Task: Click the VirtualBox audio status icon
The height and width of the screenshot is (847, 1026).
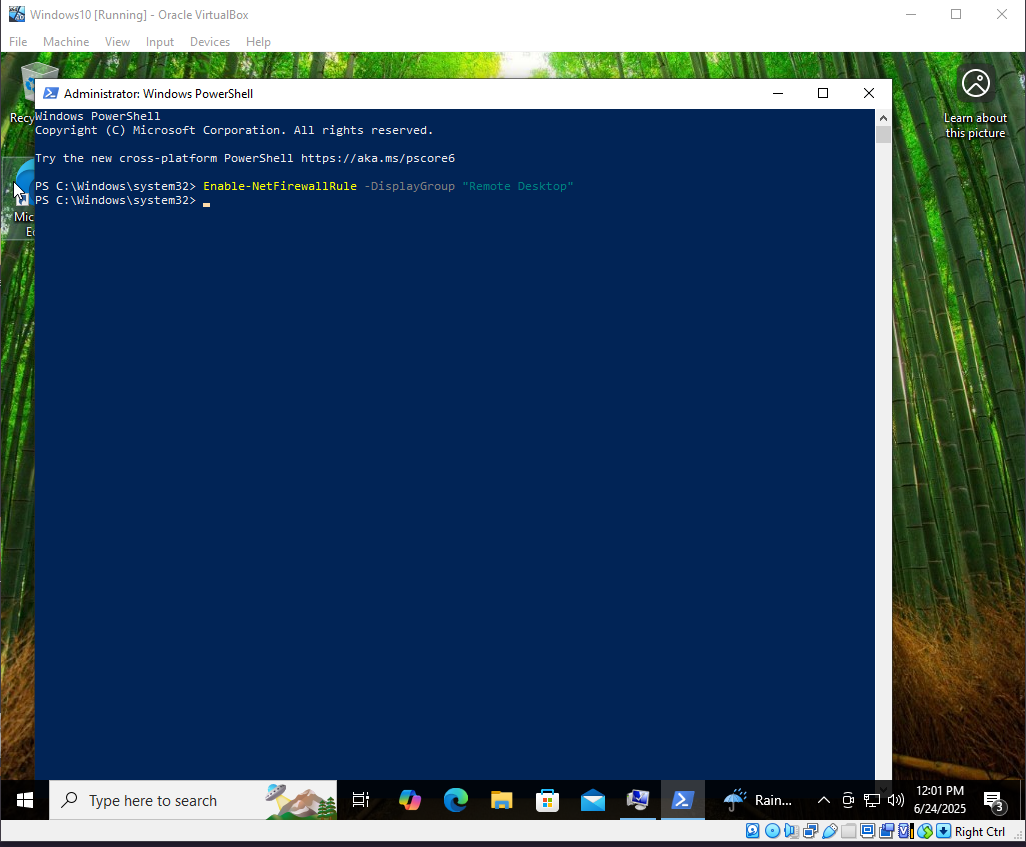Action: tap(791, 831)
